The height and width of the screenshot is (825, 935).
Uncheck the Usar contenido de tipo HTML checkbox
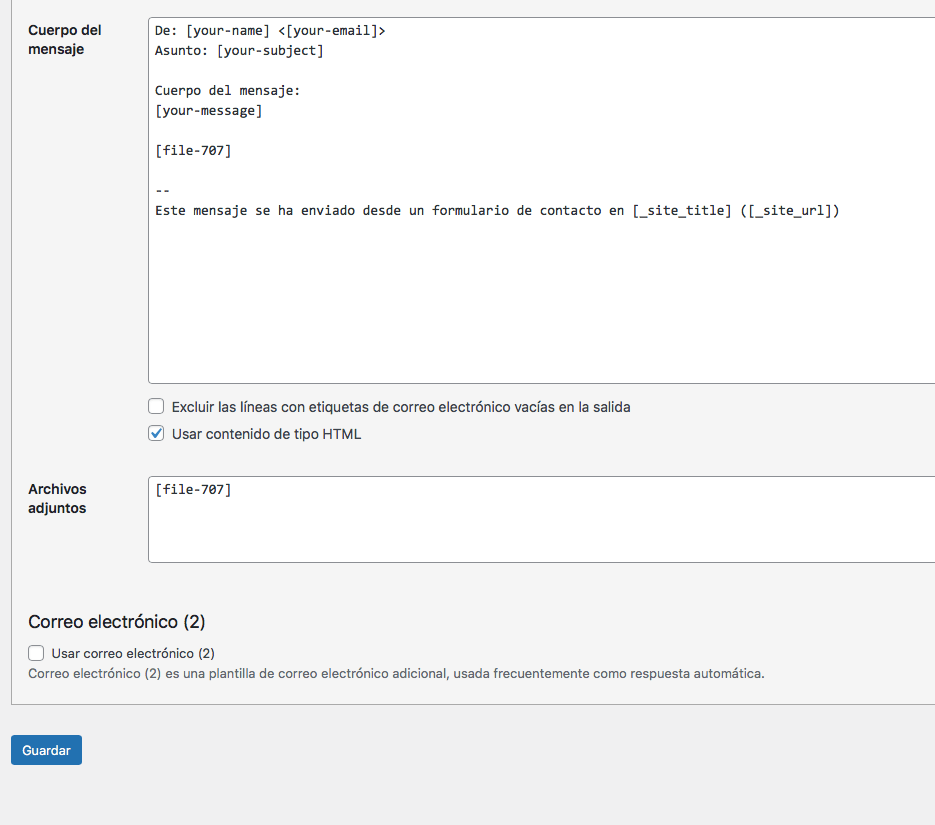click(156, 433)
